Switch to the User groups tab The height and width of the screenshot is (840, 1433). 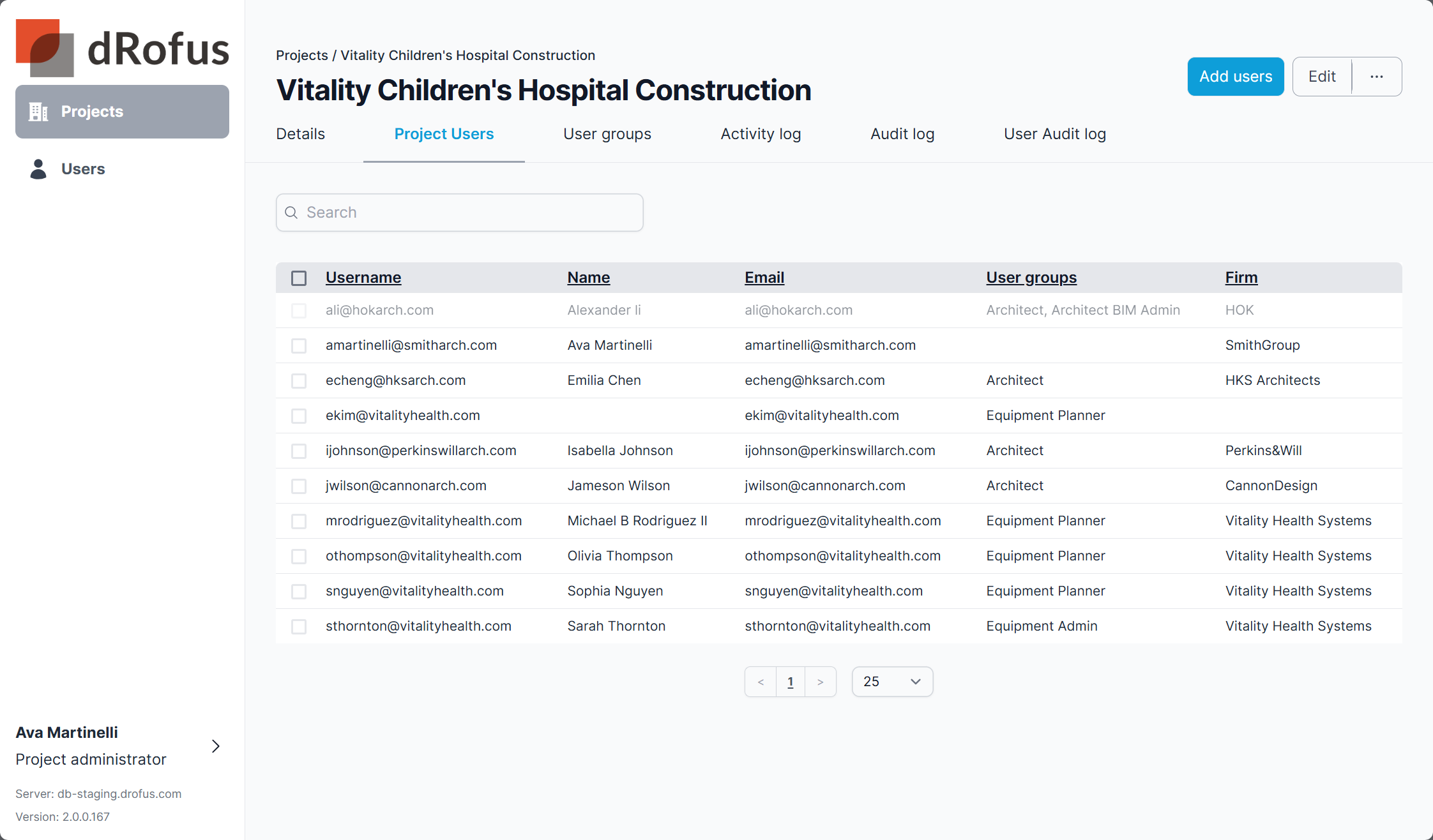click(x=607, y=134)
